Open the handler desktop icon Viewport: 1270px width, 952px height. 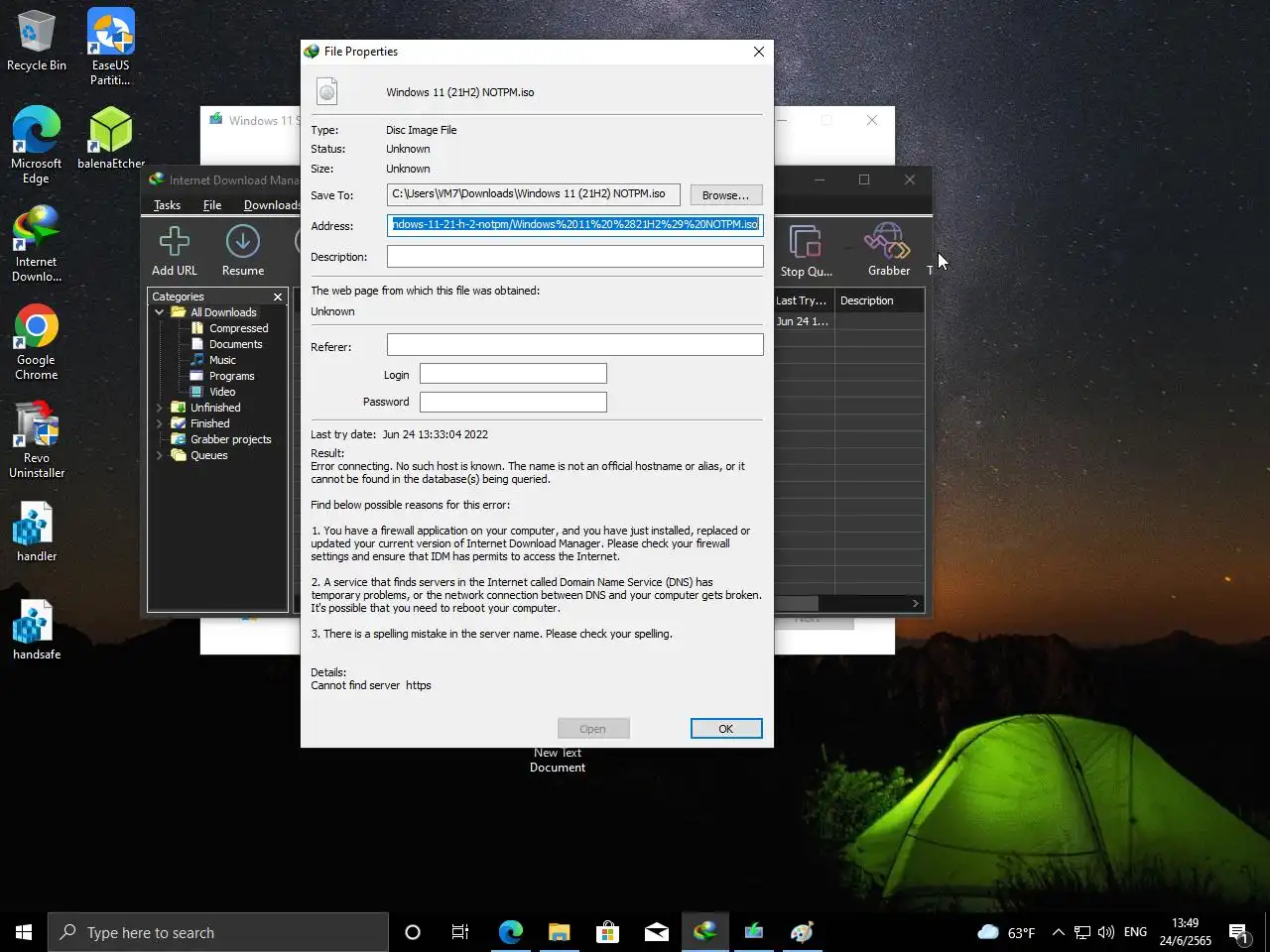(x=37, y=531)
